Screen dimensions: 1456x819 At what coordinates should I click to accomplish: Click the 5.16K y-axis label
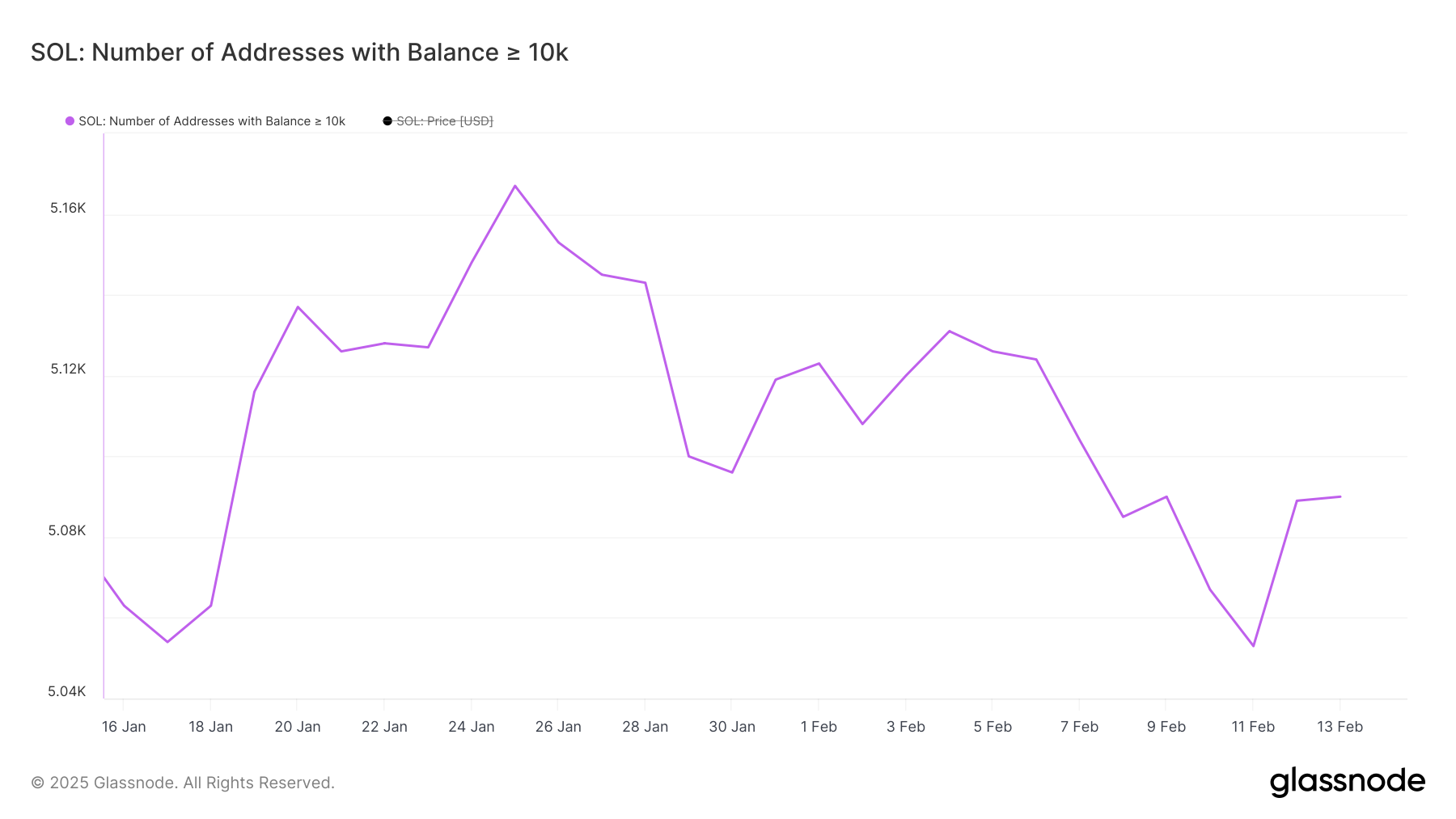[68, 209]
